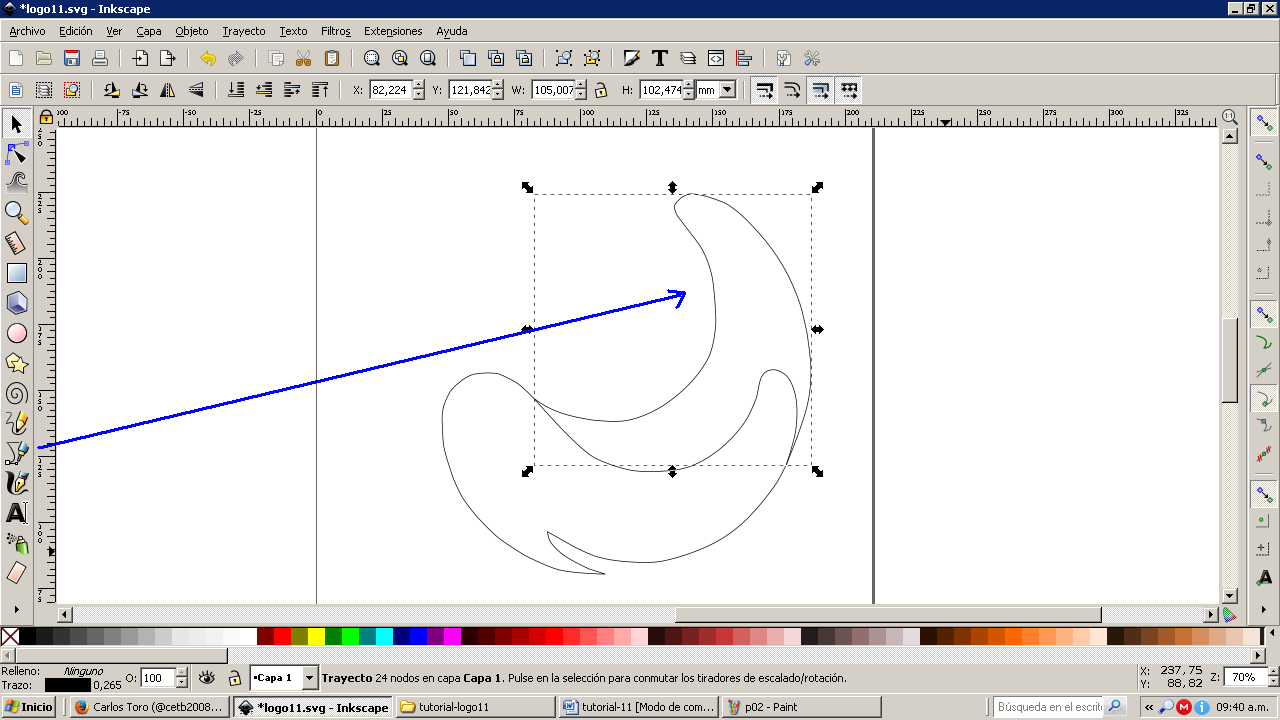
Task: Toggle move patterns with object
Action: [848, 90]
